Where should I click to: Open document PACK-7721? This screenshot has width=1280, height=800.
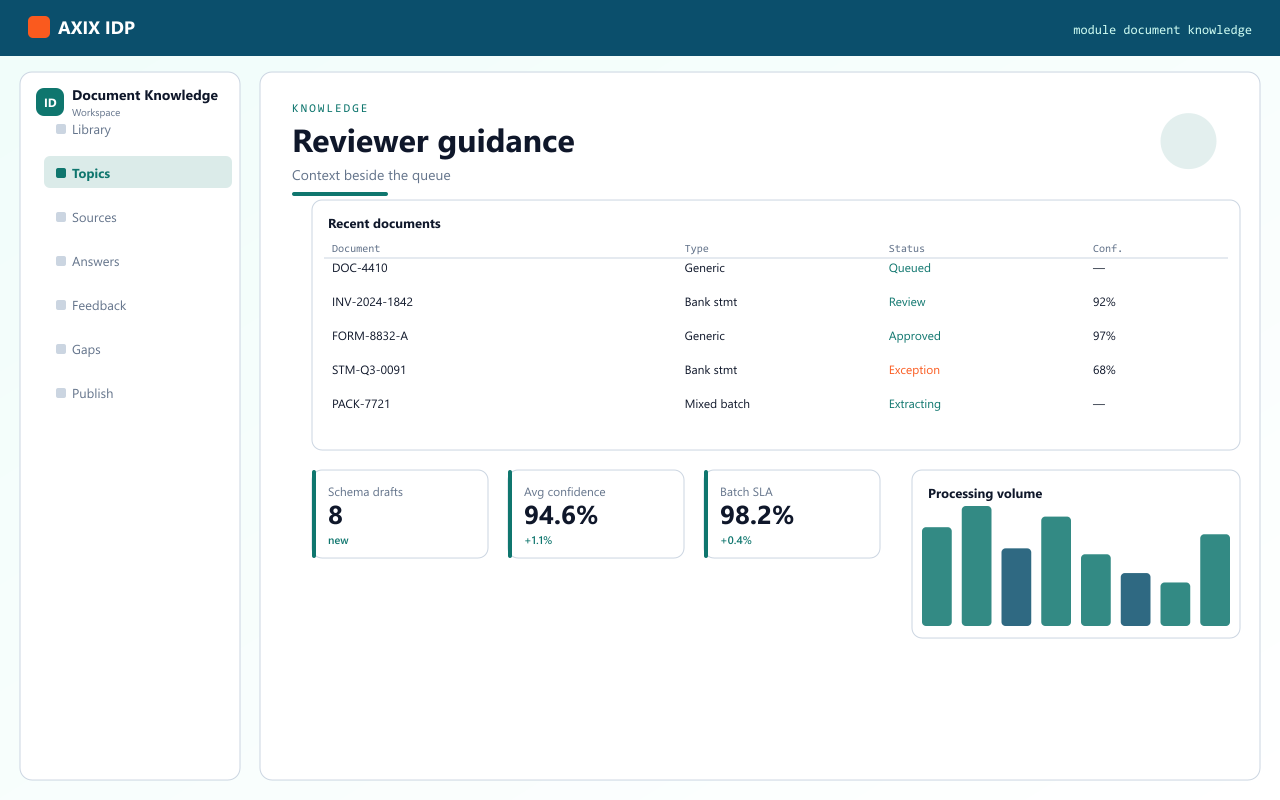(x=776, y=404)
